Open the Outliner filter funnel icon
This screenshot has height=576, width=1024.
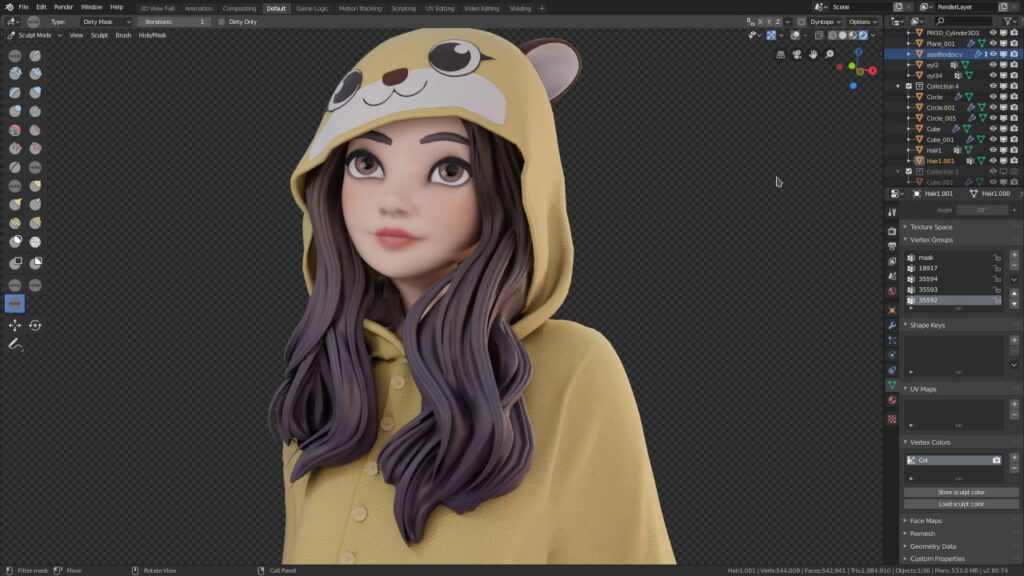(x=1008, y=22)
